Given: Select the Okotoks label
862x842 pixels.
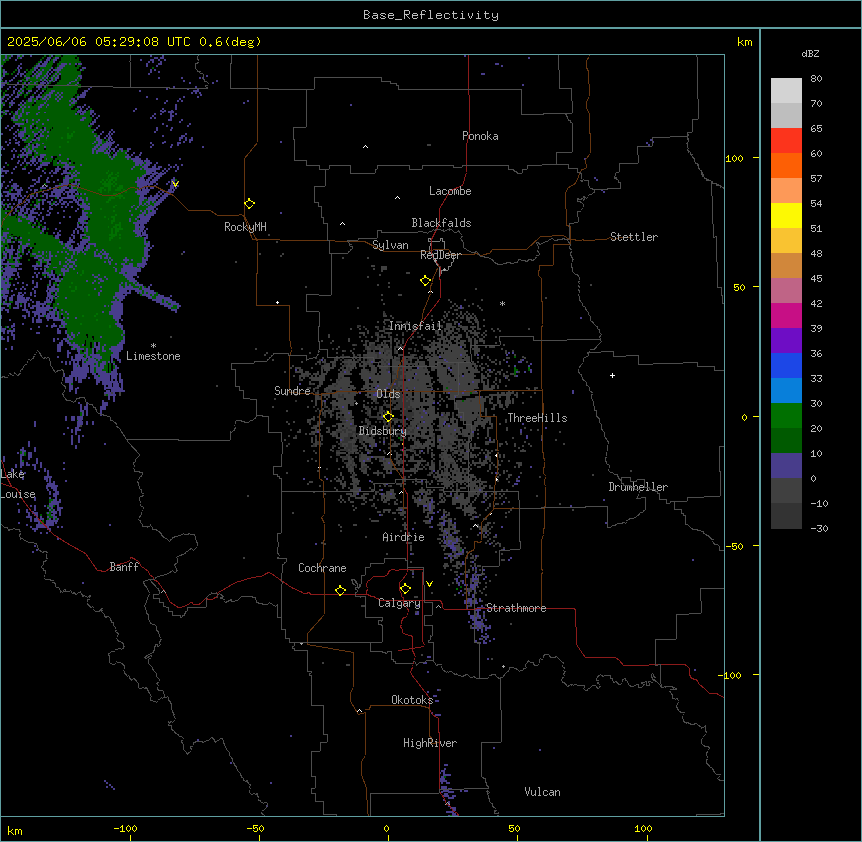Looking at the screenshot, I should click(x=412, y=700).
